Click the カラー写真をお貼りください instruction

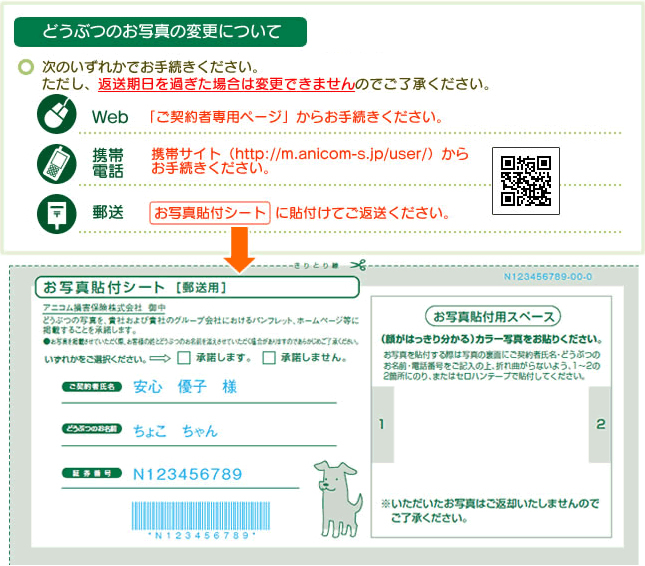[493, 339]
